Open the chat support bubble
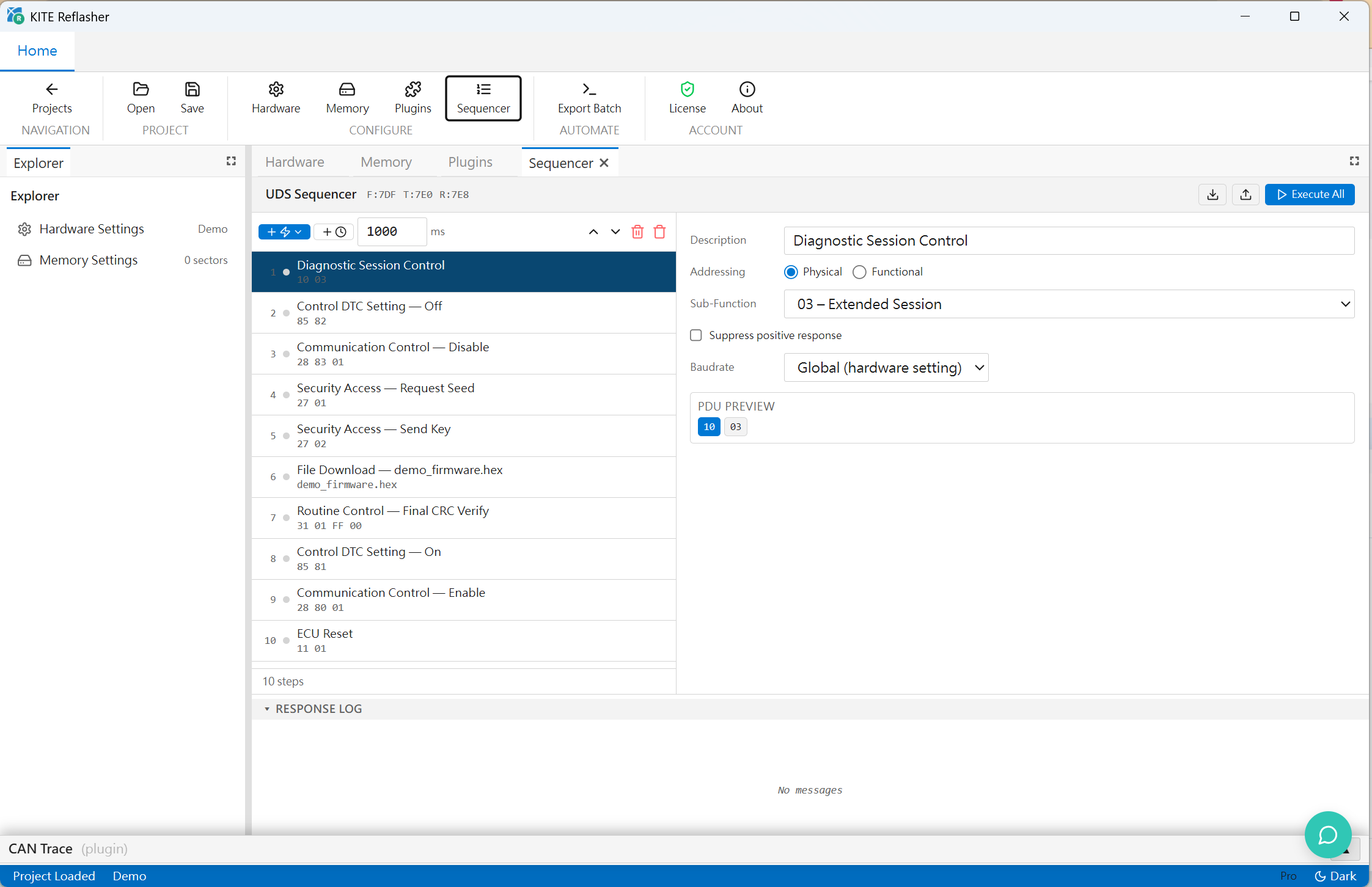 pyautogui.click(x=1327, y=834)
